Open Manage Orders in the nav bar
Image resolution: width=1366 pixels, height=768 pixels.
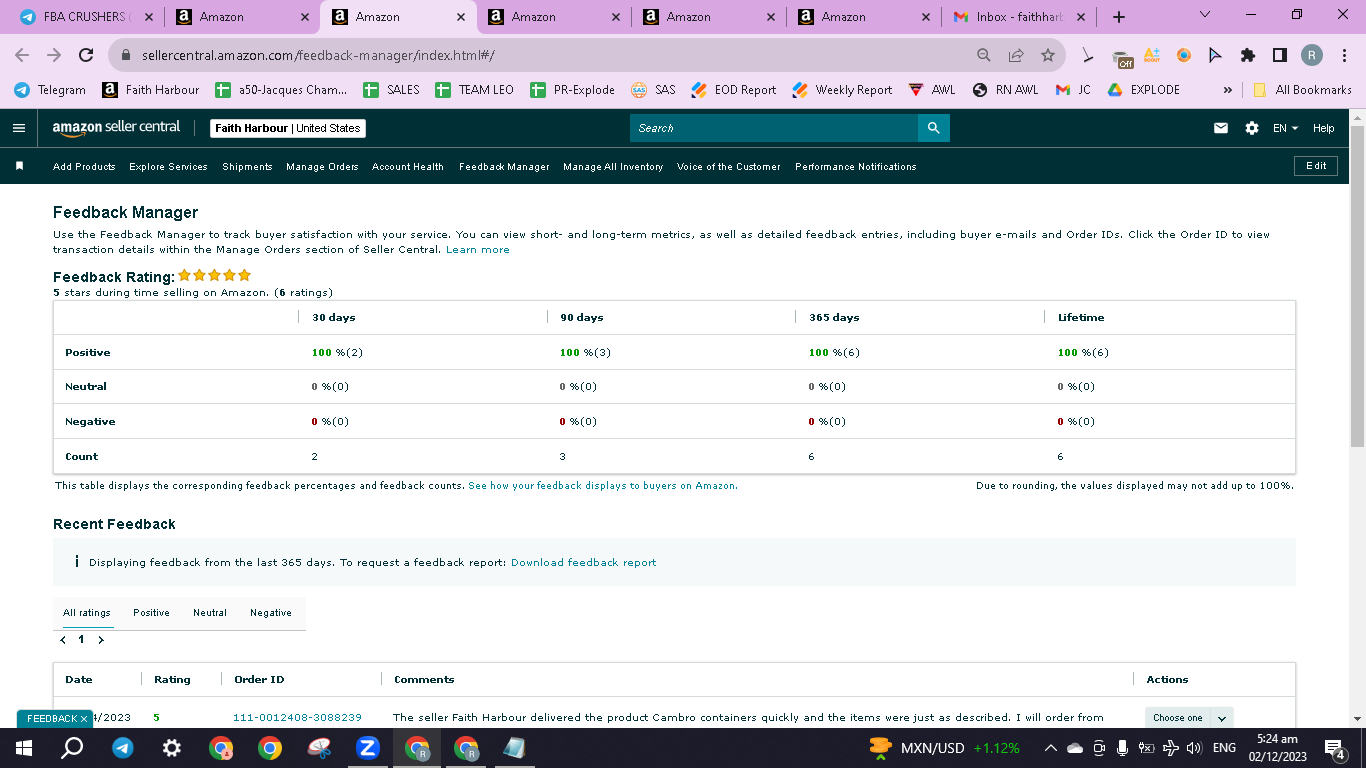(x=322, y=167)
